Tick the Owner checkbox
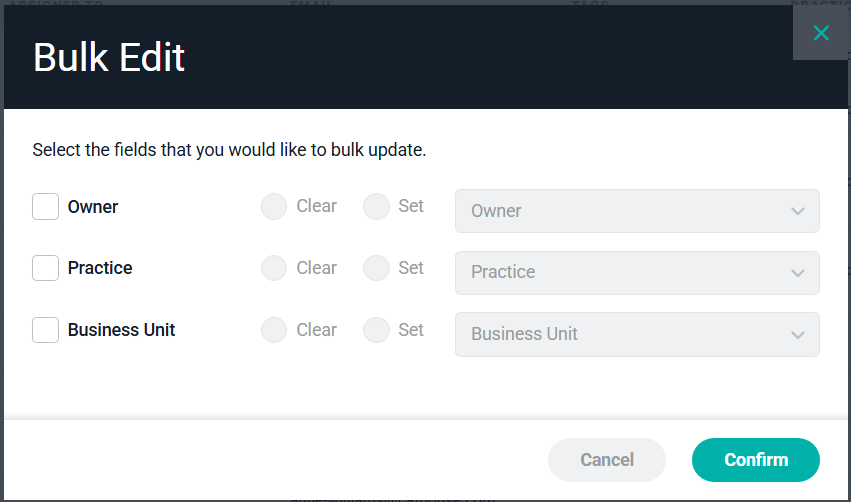Image resolution: width=851 pixels, height=502 pixels. pos(46,207)
